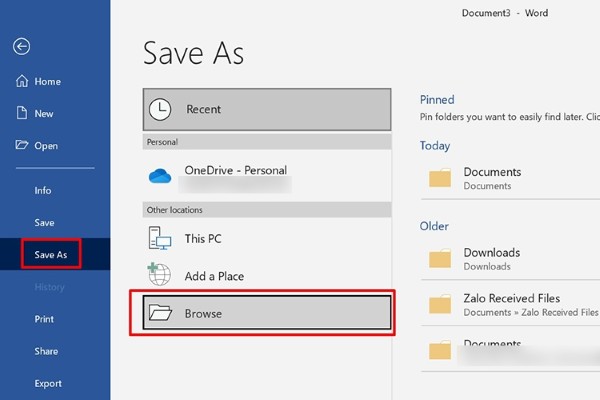Screen dimensions: 600x400
Task: Pick the Downloads folder name
Action: [492, 253]
